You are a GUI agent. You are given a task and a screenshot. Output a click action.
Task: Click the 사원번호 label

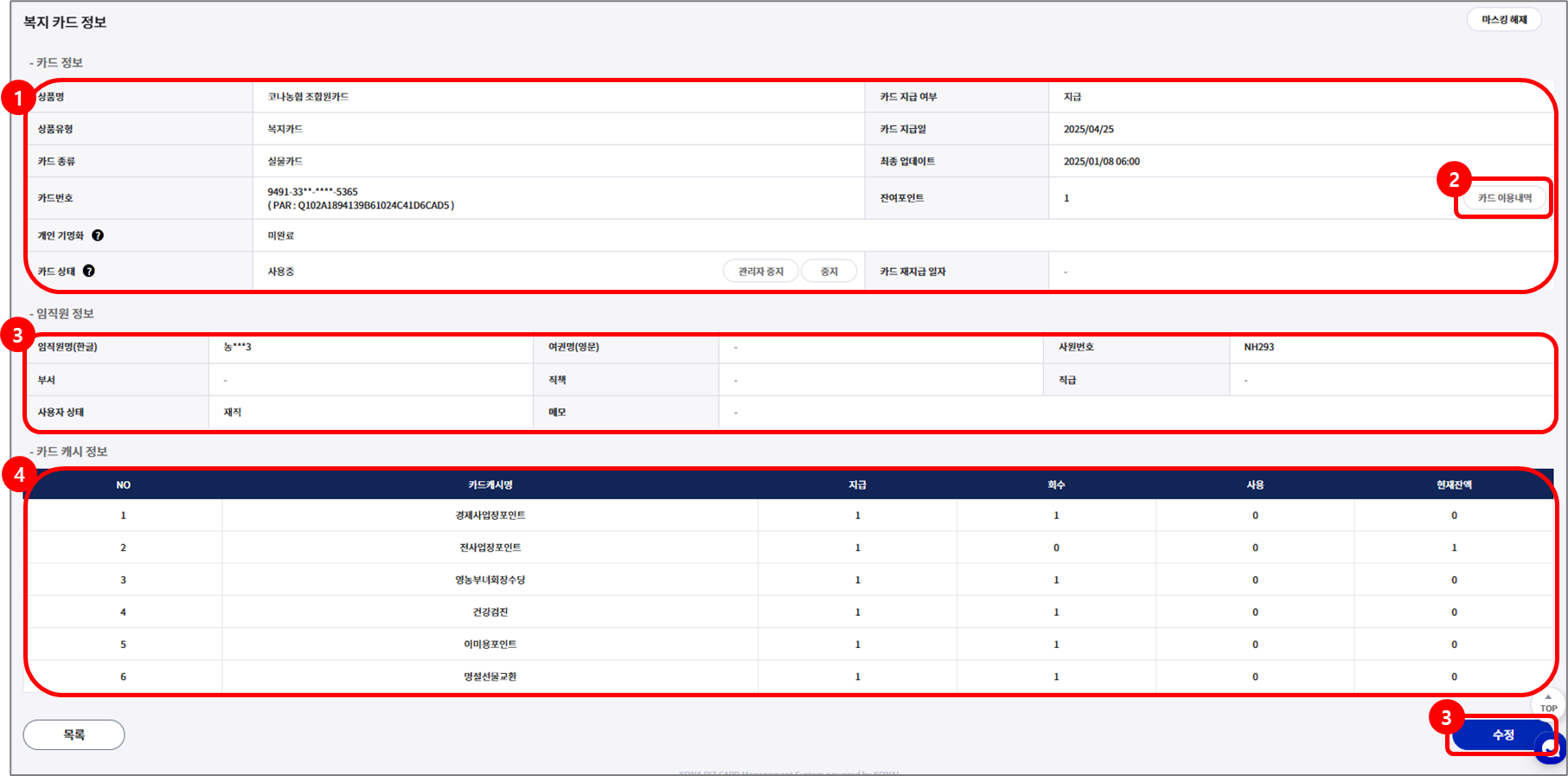pos(1076,347)
